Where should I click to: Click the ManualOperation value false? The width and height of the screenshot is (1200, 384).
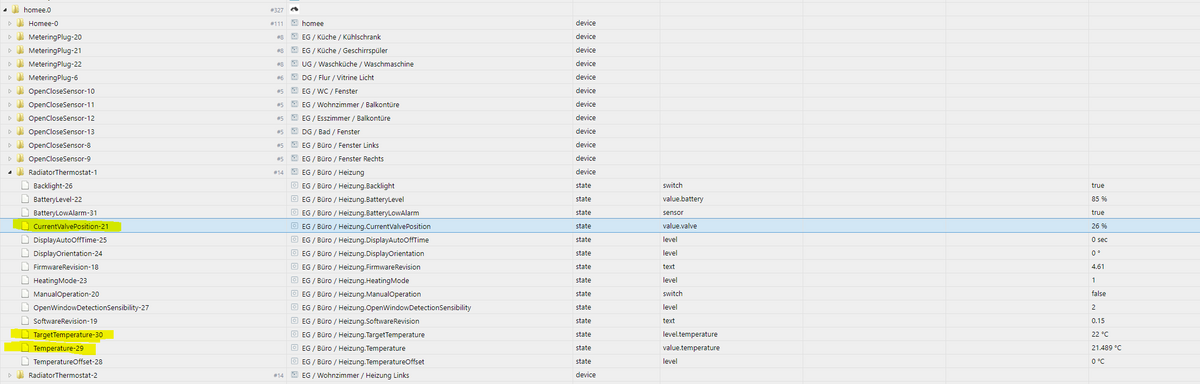pos(1099,294)
